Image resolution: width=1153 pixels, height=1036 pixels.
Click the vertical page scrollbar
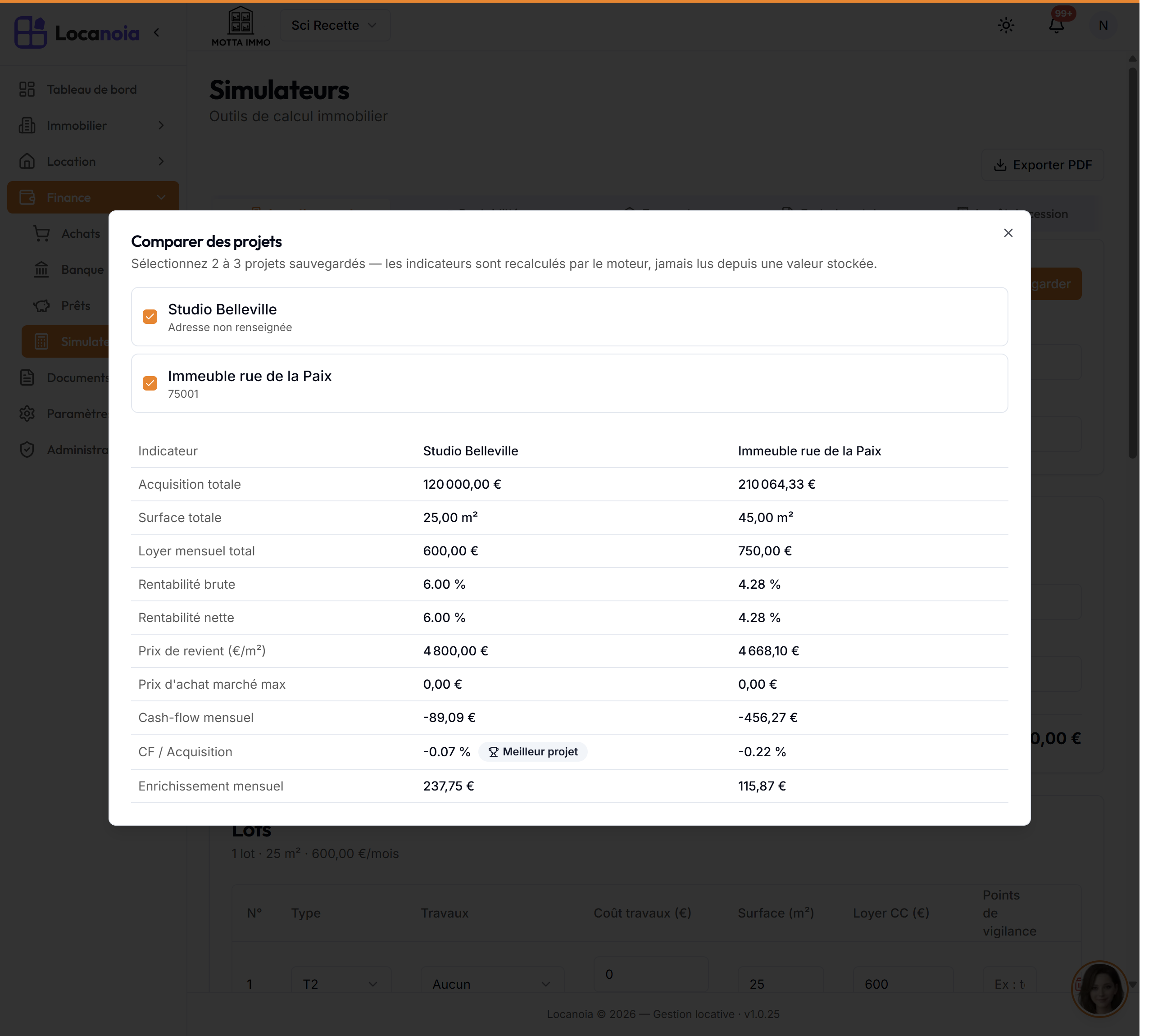1133,262
